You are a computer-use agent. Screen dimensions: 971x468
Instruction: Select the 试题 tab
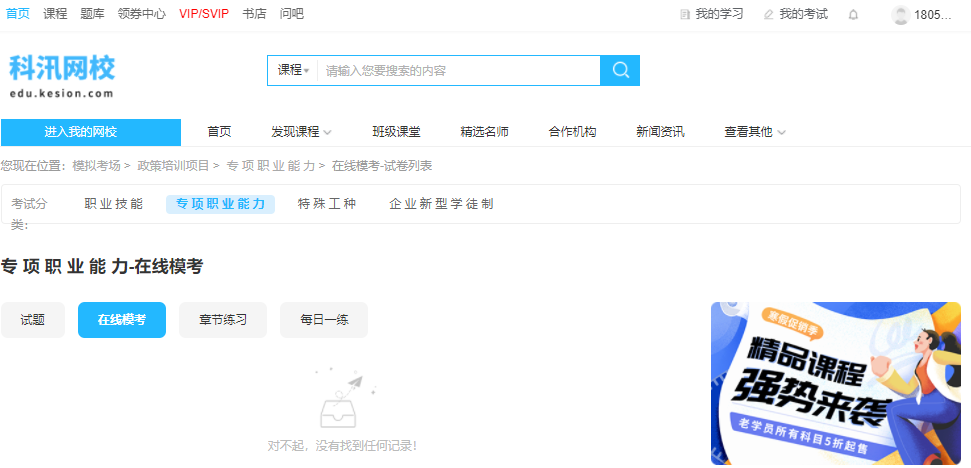33,320
